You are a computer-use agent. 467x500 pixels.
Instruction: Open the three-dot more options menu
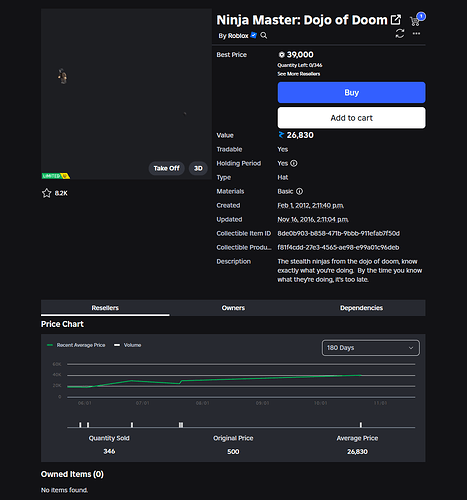click(416, 34)
